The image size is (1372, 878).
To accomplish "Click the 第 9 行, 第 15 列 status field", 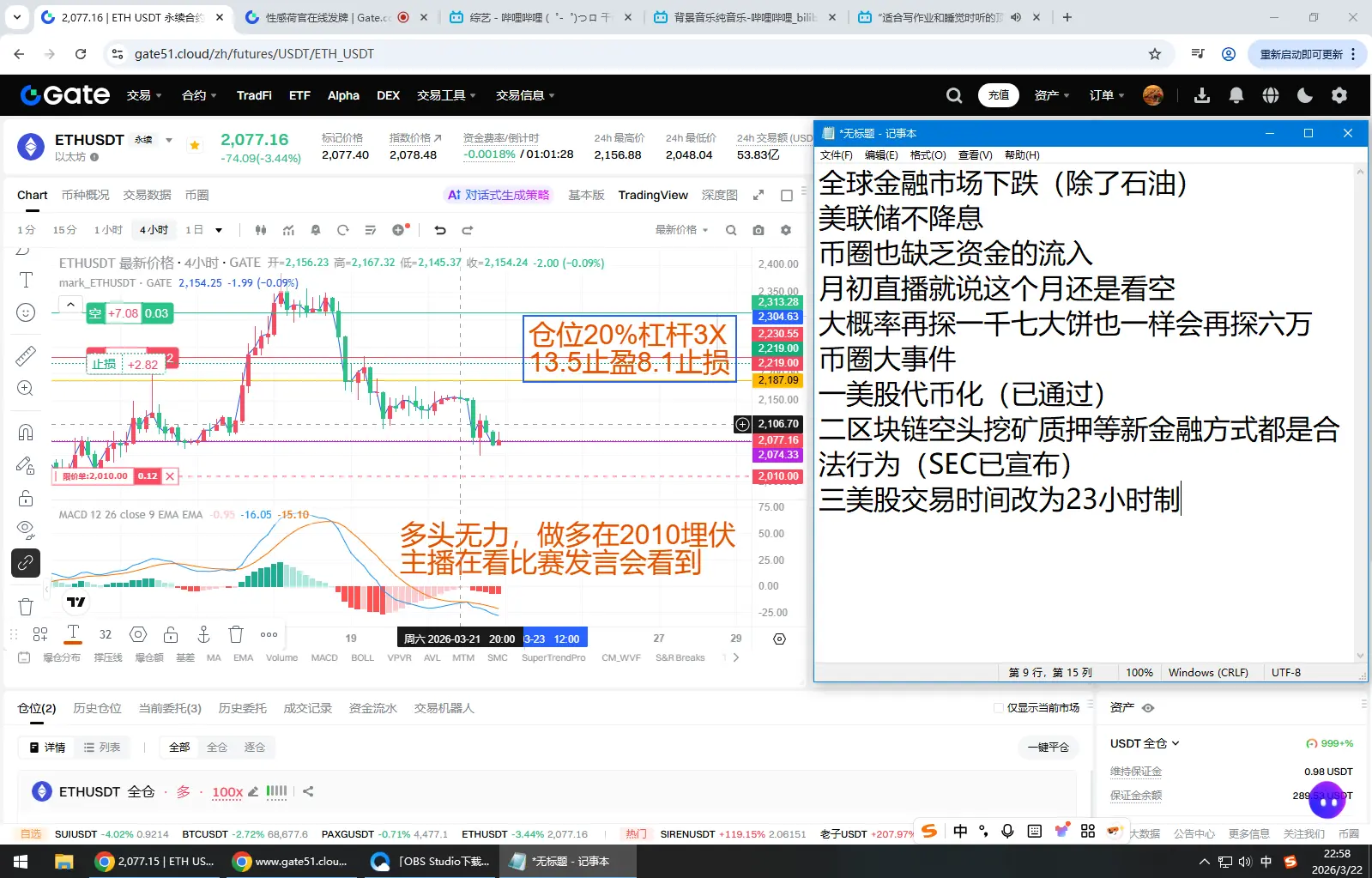I will pos(1050,673).
